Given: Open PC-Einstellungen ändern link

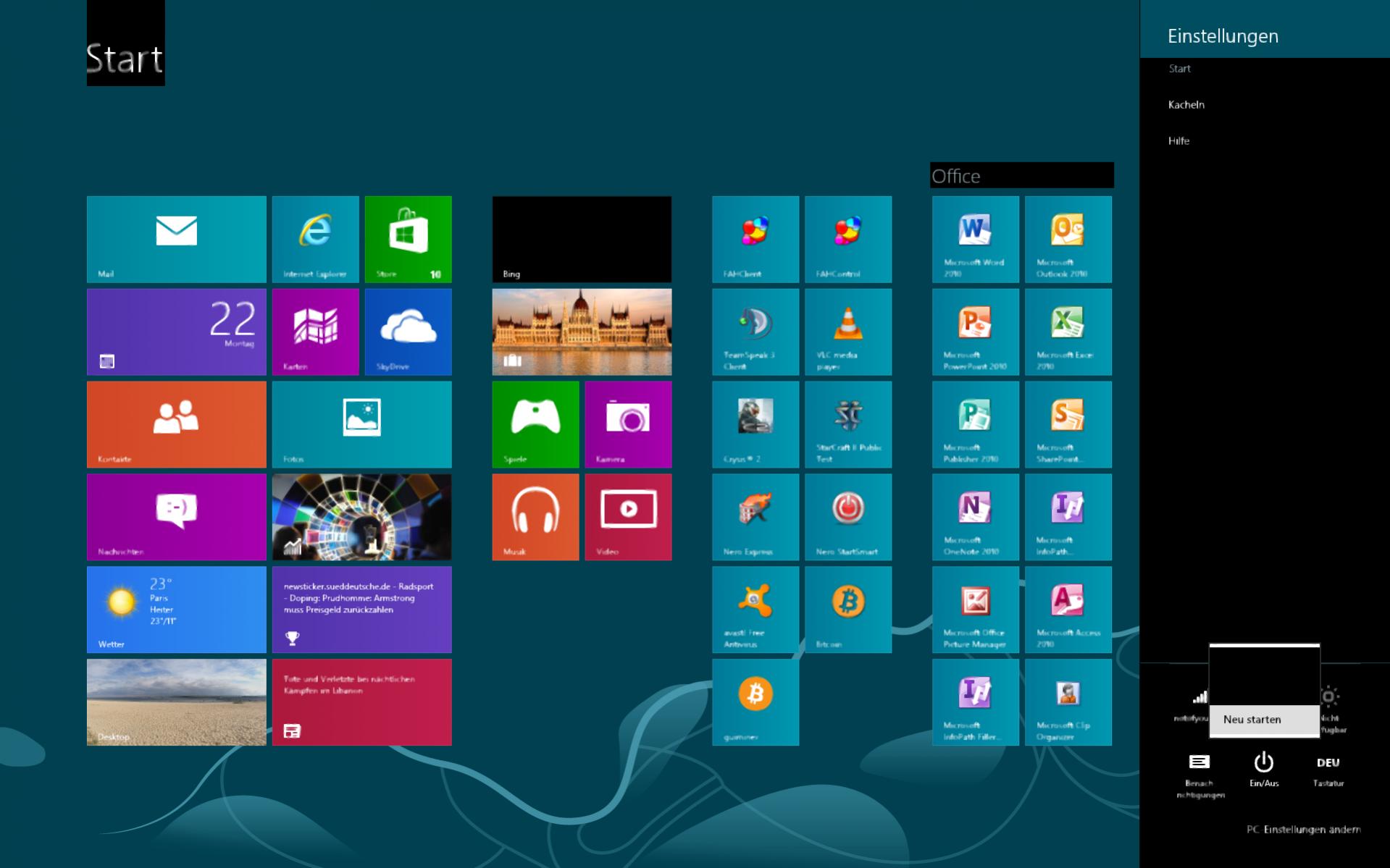Looking at the screenshot, I should (1303, 830).
